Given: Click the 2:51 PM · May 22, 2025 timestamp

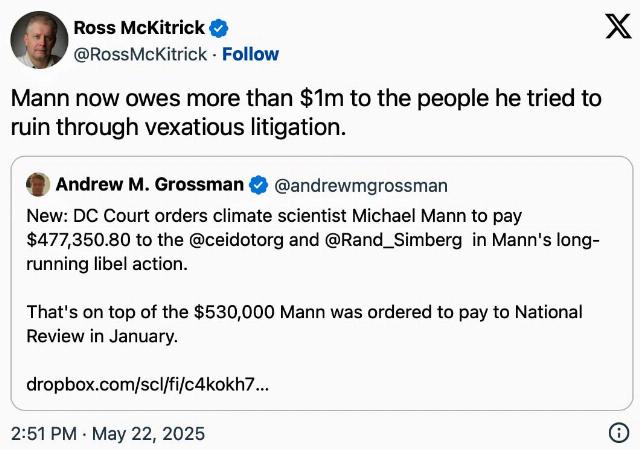Looking at the screenshot, I should (108, 433).
